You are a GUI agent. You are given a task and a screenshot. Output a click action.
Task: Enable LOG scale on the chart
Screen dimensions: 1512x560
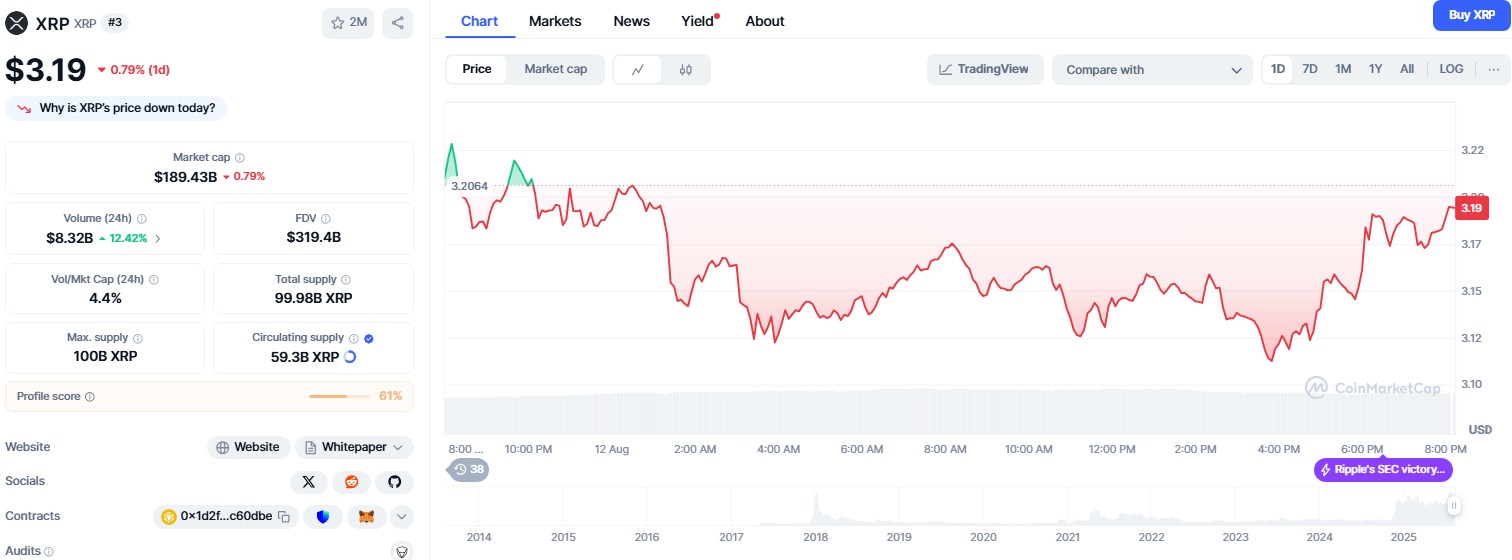coord(1451,69)
